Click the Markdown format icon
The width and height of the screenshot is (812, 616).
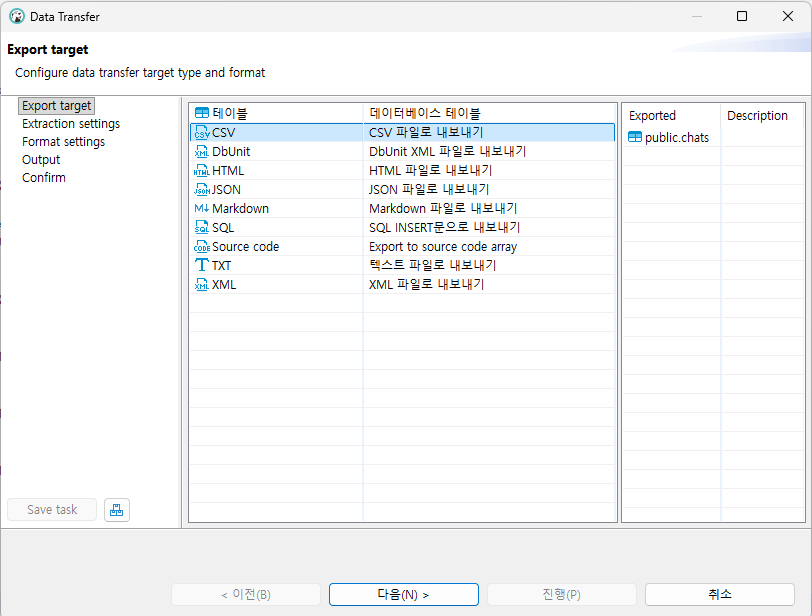(201, 209)
